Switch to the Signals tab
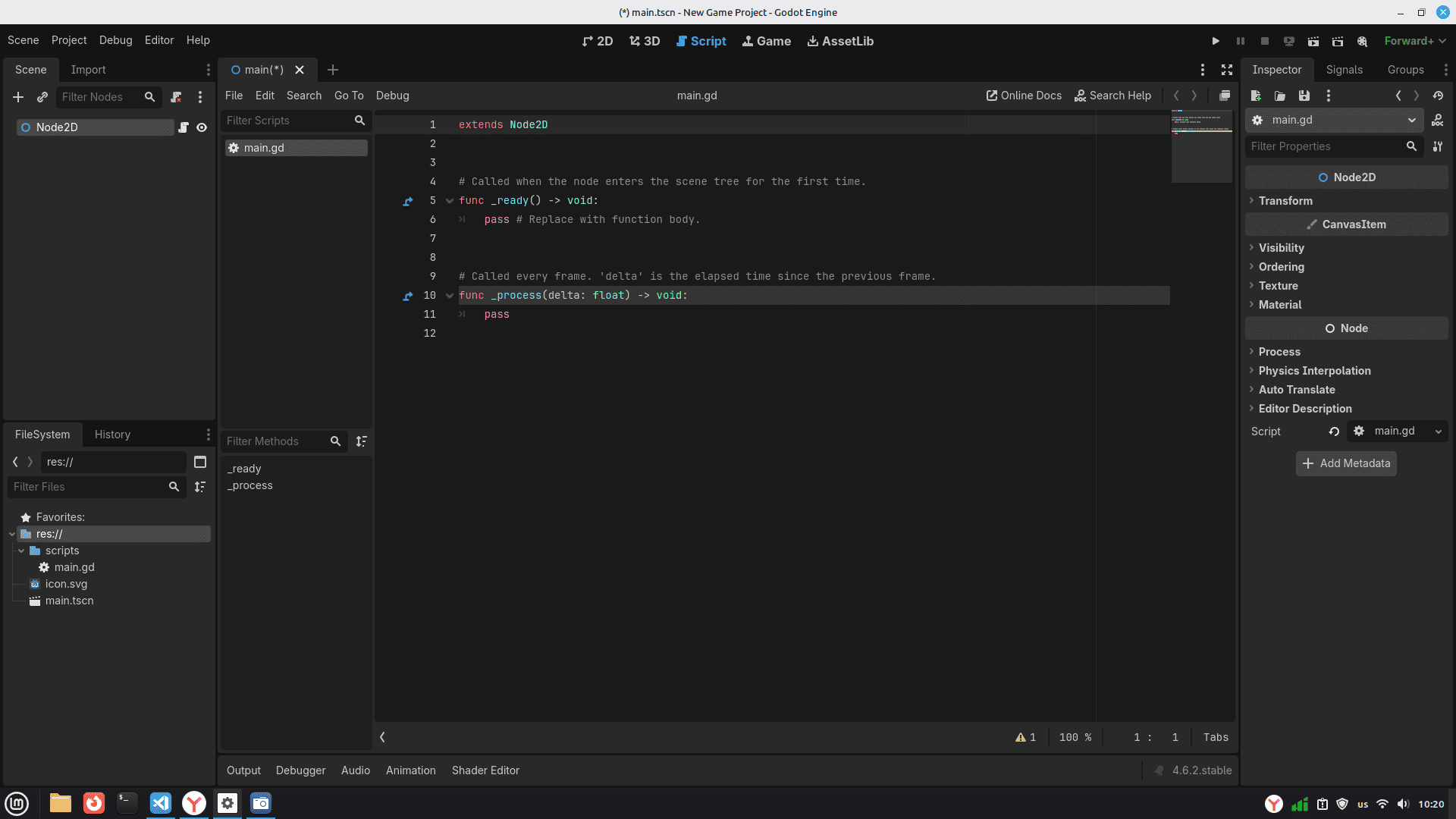This screenshot has width=1456, height=819. pos(1345,70)
